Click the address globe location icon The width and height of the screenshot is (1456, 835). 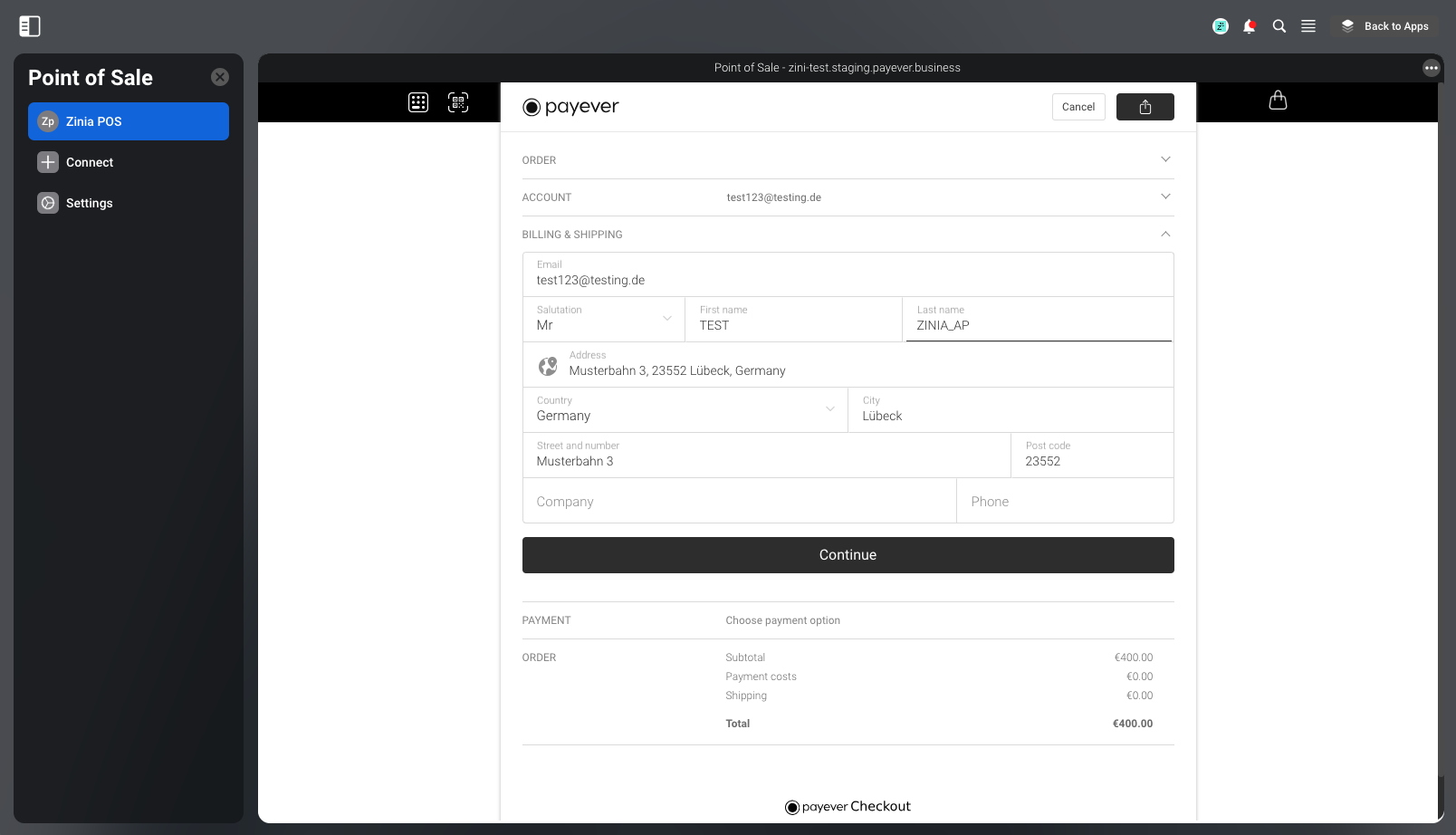(x=548, y=366)
